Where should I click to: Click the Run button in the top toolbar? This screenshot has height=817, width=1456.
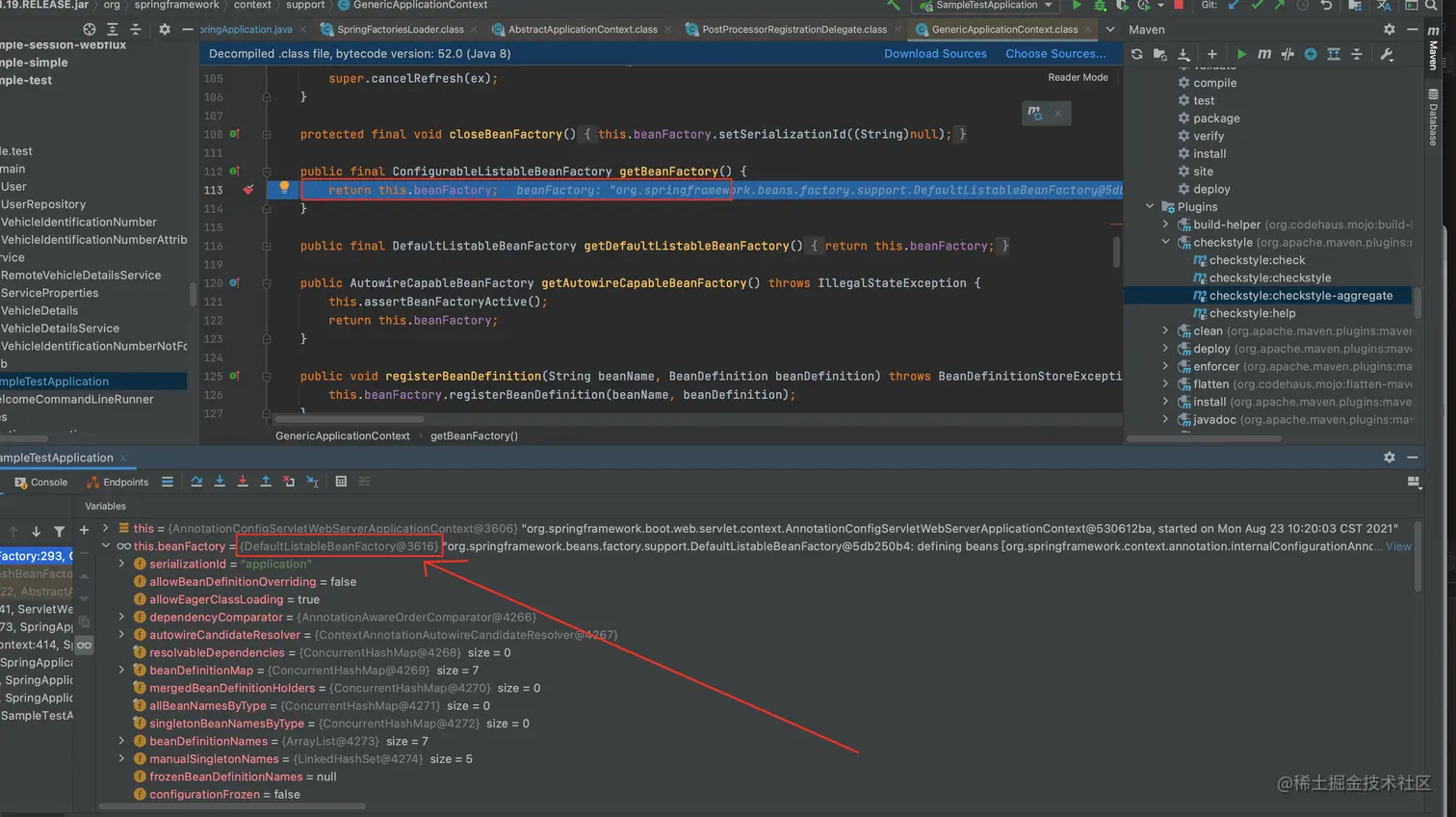pyautogui.click(x=1077, y=6)
